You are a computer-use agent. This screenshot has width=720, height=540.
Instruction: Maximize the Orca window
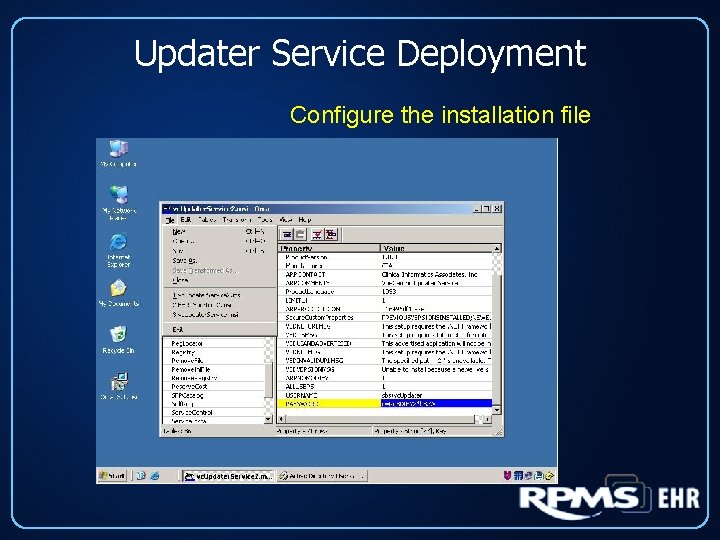(487, 209)
